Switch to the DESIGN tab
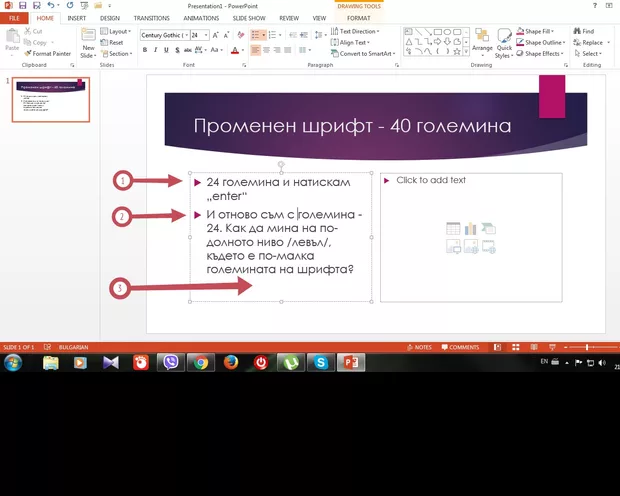Screen dimensions: 620x496 pos(110,18)
